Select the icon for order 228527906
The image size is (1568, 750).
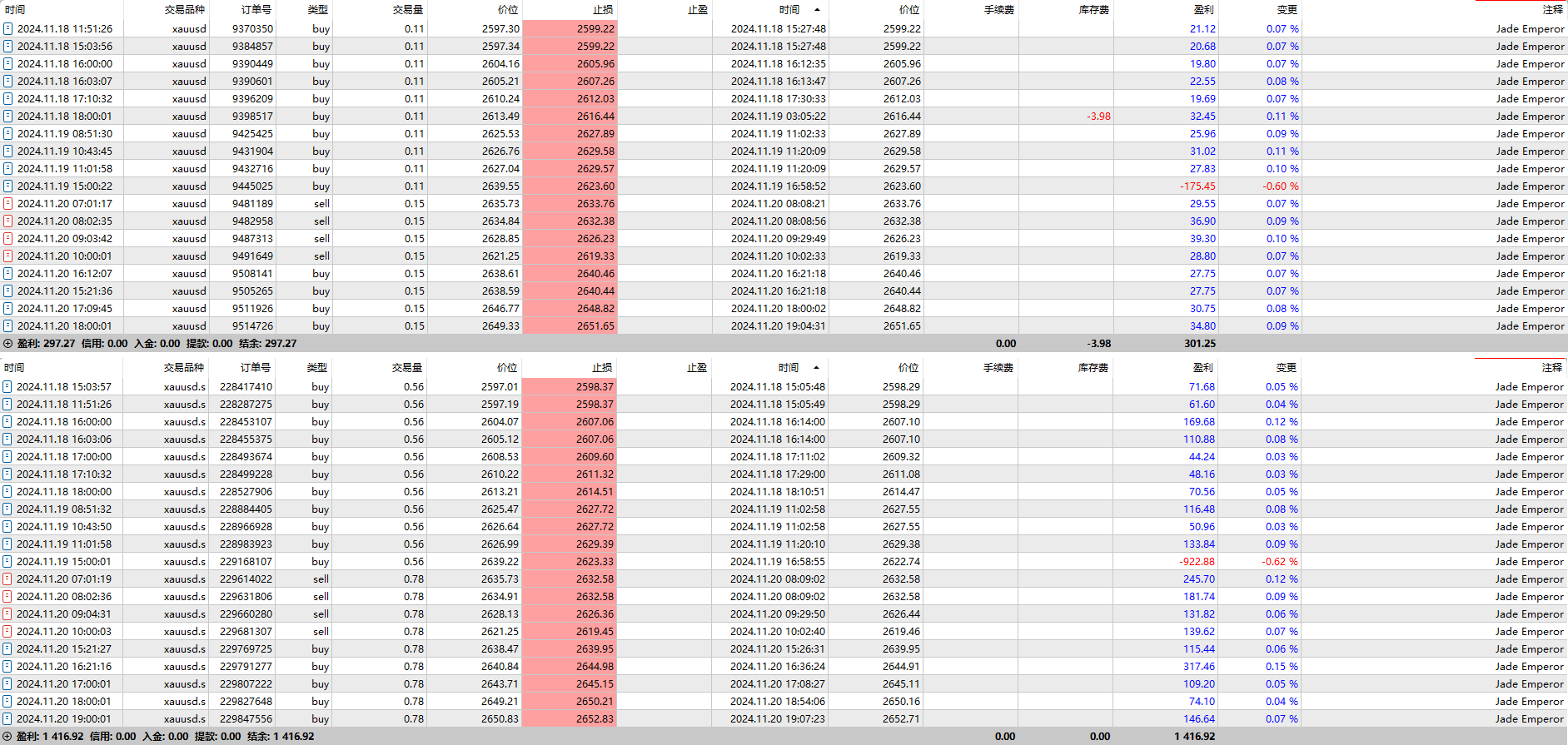7,492
